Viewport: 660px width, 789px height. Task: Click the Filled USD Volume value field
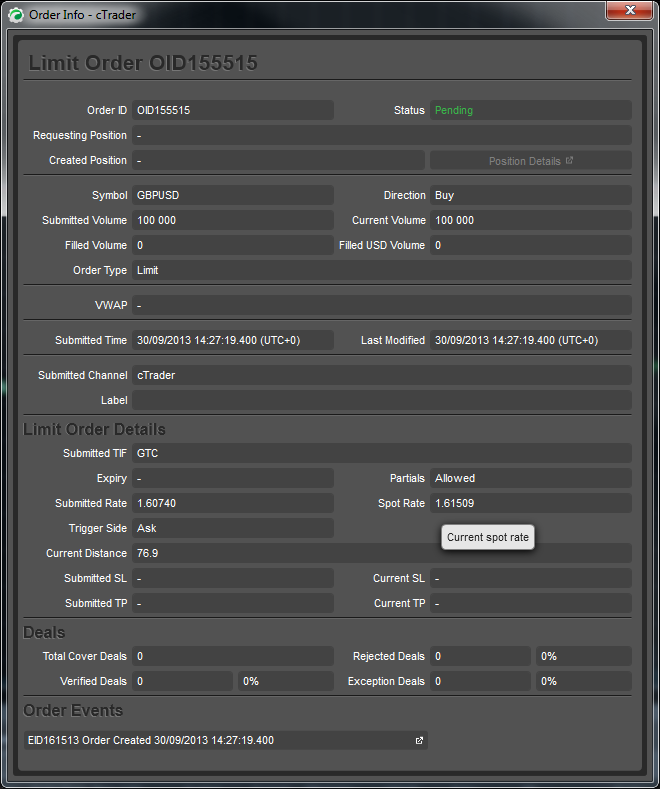click(531, 245)
